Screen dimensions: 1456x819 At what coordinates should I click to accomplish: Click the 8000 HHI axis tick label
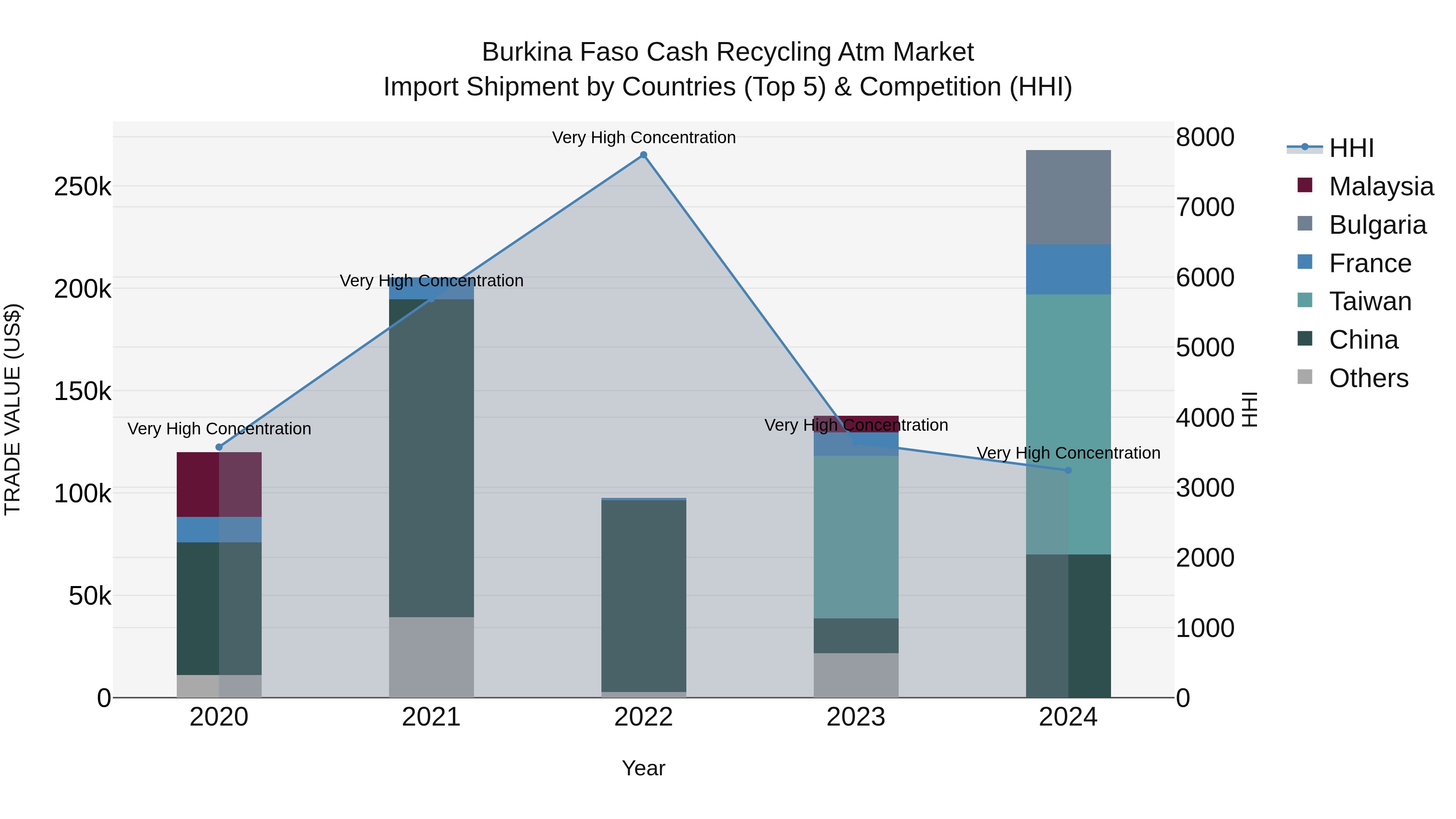coord(1205,138)
